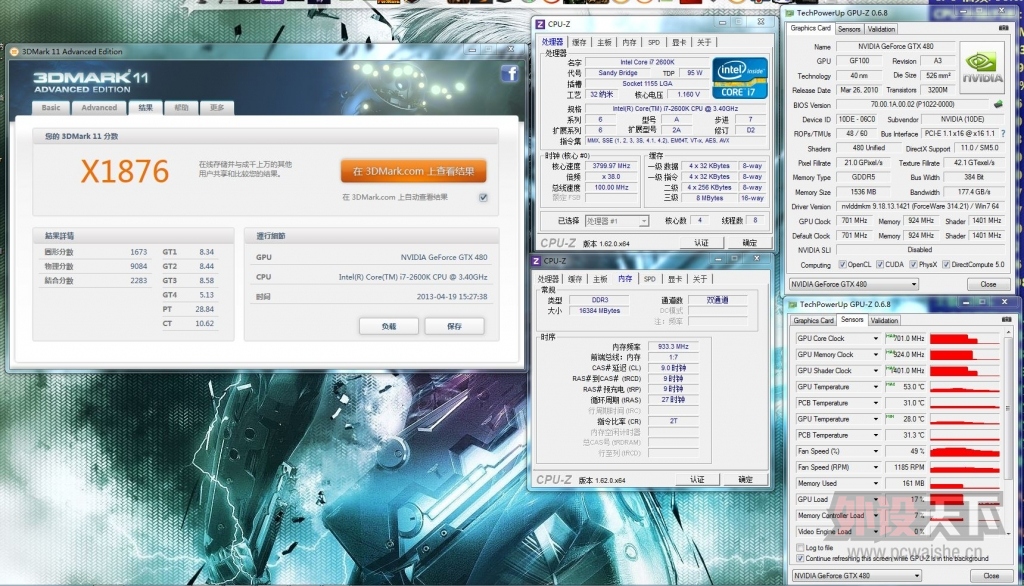
Task: Open the GPU Shader Clock sensor dropdown
Action: (876, 370)
